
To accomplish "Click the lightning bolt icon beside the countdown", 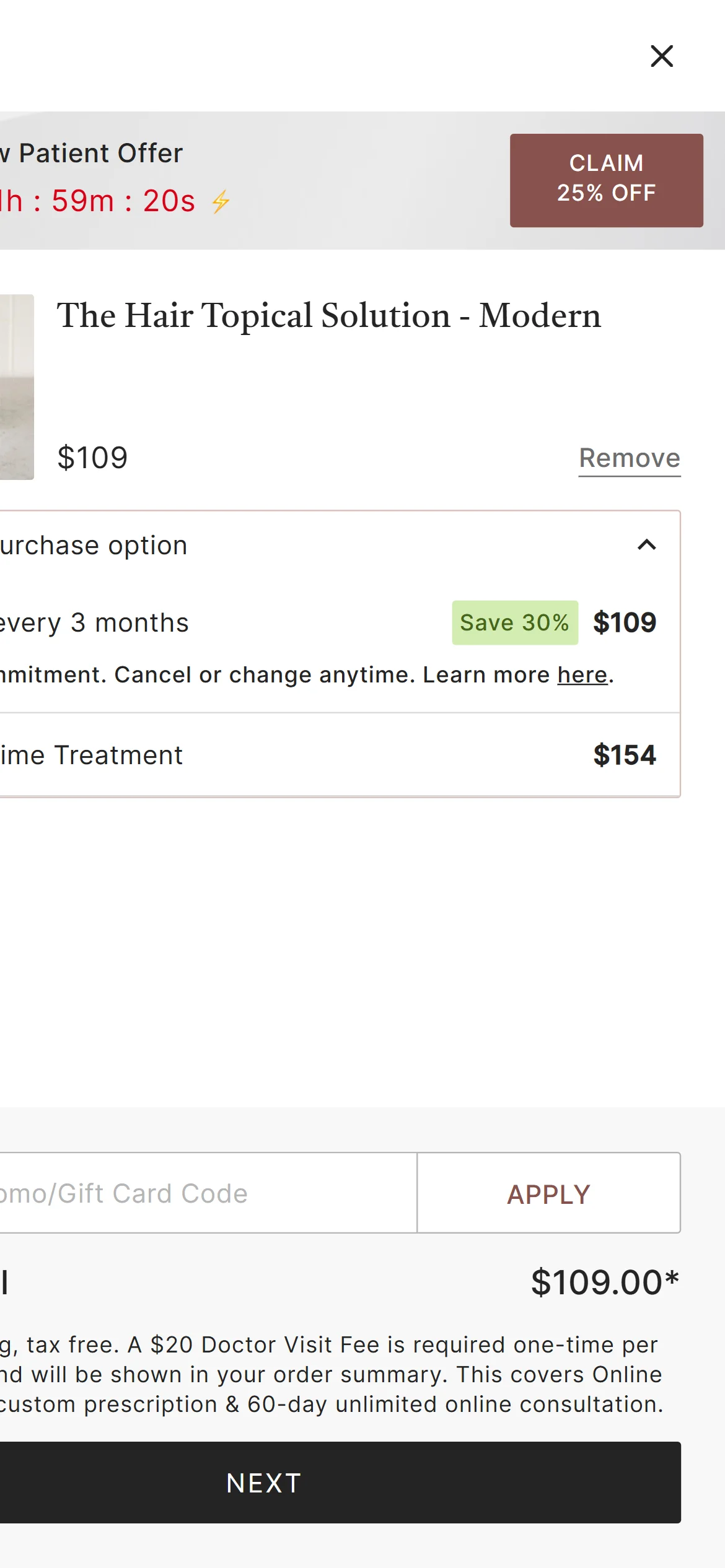I will pyautogui.click(x=221, y=202).
